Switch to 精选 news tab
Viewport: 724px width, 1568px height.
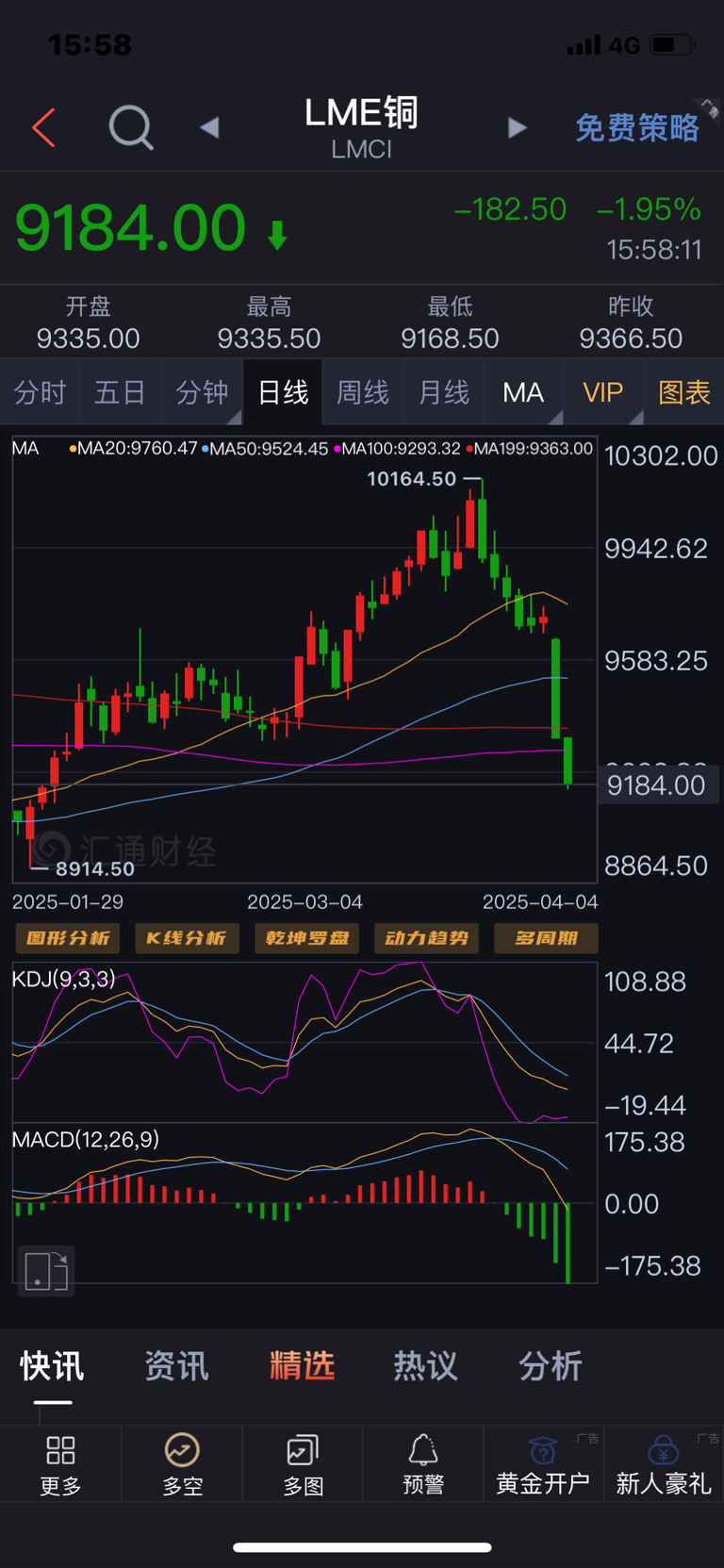[302, 1365]
